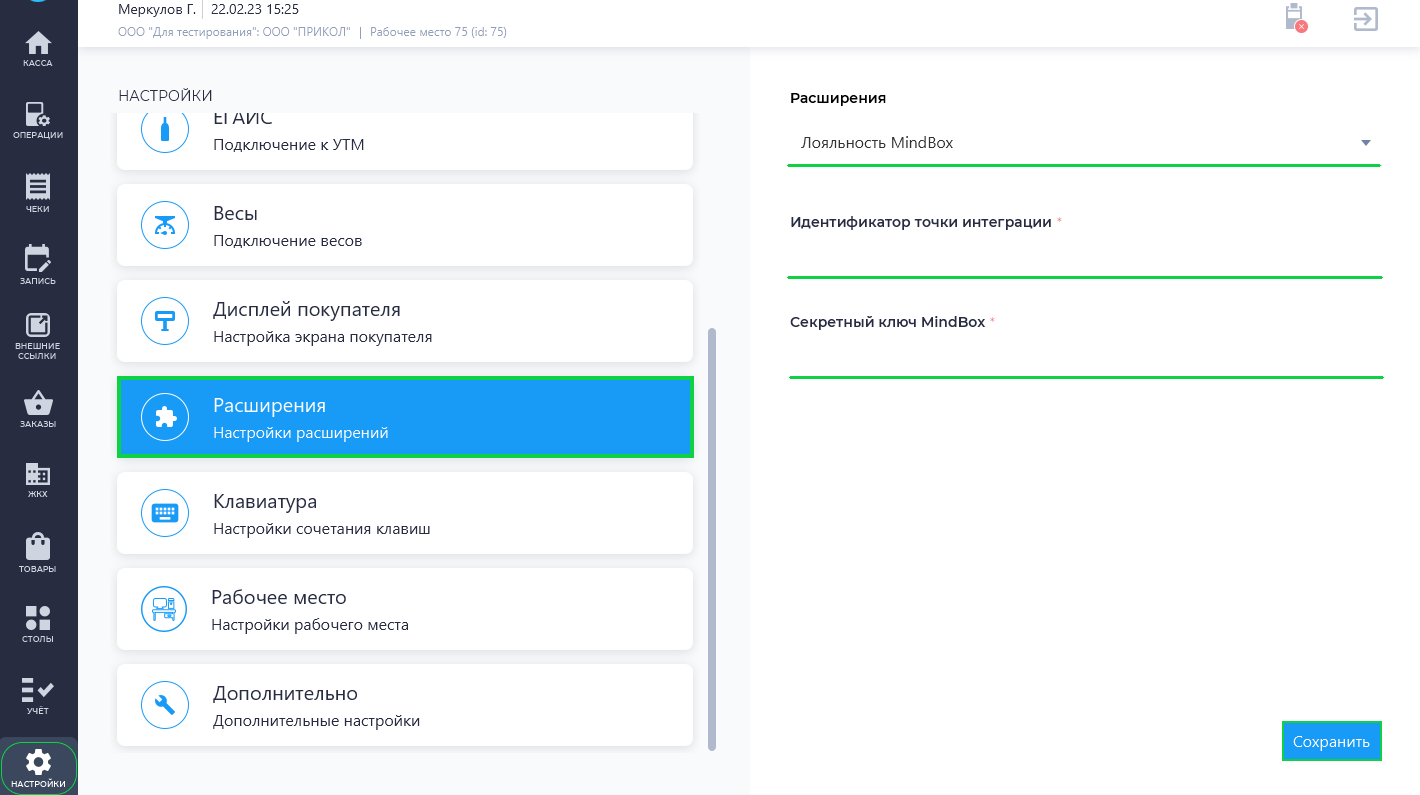This screenshot has width=1420, height=795.
Task: Click the Весы scales icon
Action: click(x=165, y=226)
